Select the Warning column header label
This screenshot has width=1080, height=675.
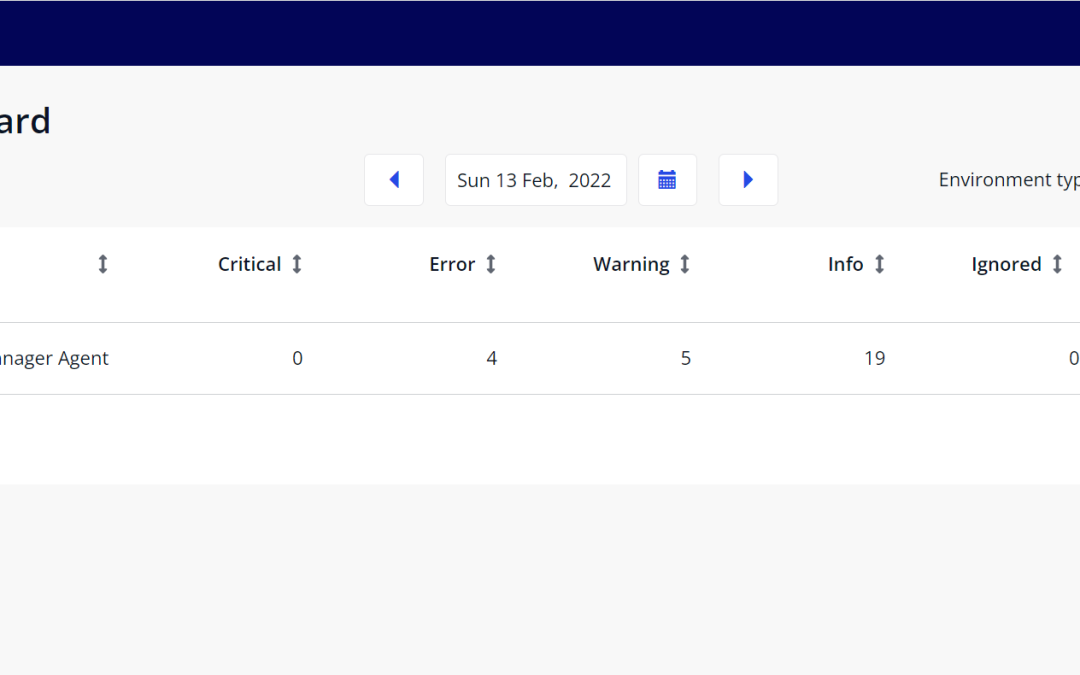pyautogui.click(x=631, y=264)
